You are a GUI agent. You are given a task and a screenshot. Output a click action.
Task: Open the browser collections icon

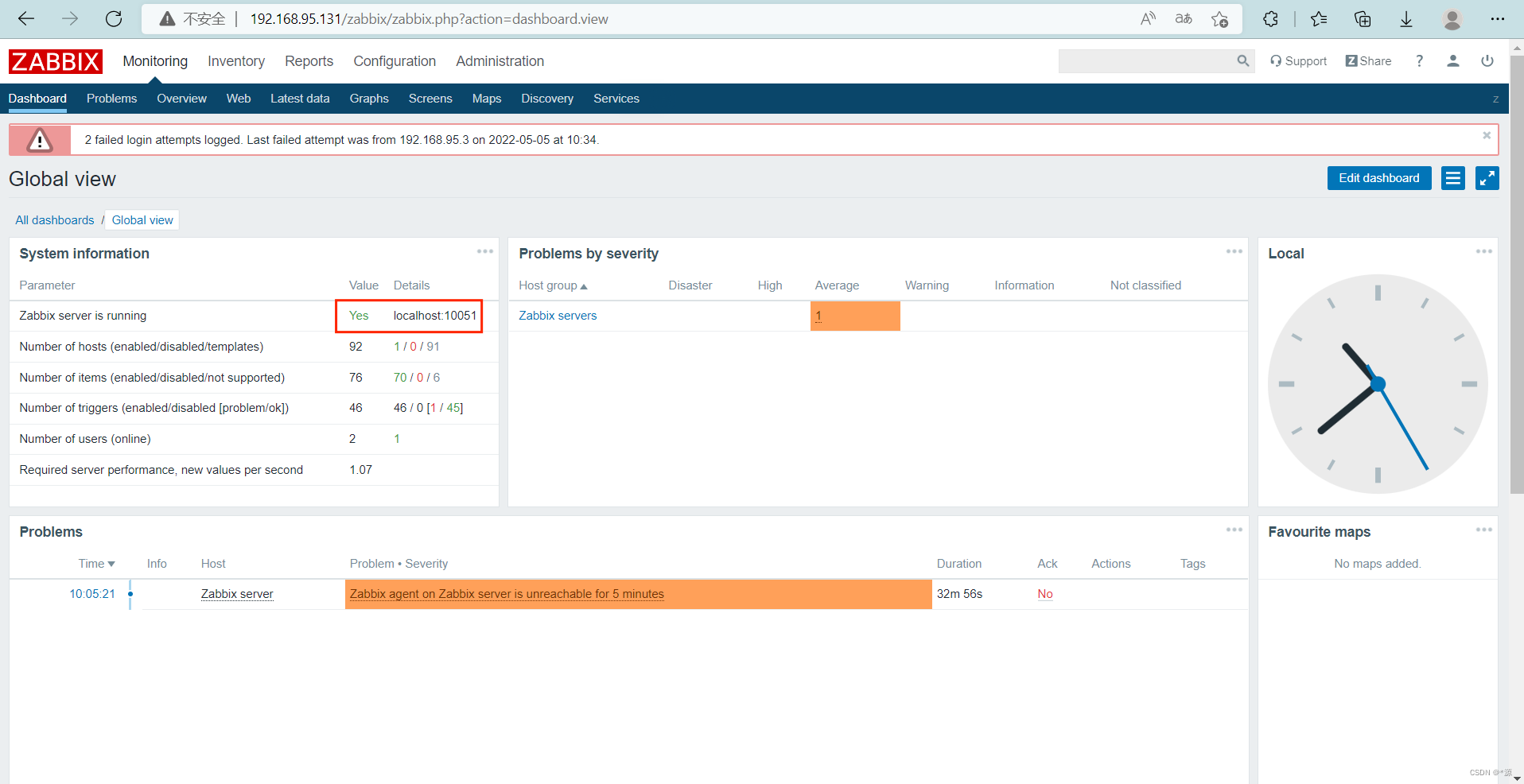(x=1363, y=19)
